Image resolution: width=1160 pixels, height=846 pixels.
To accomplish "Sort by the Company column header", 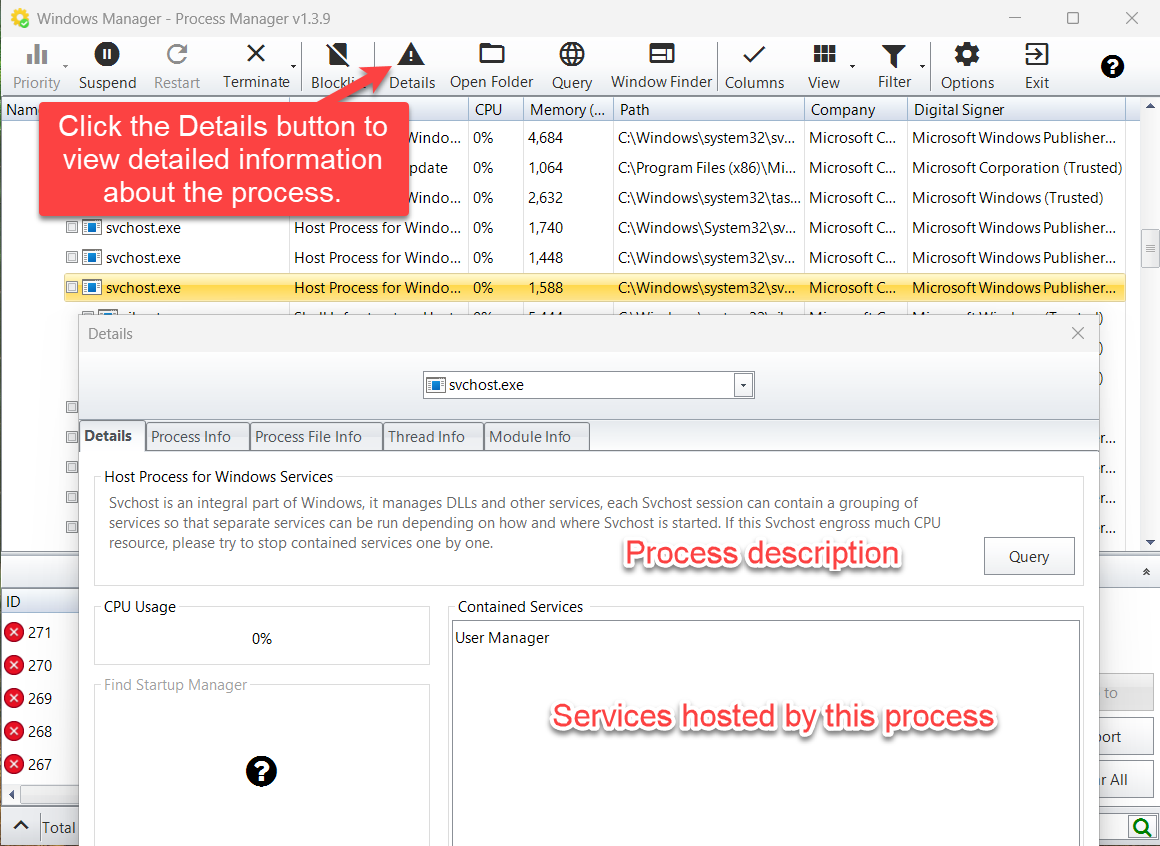I will [856, 109].
